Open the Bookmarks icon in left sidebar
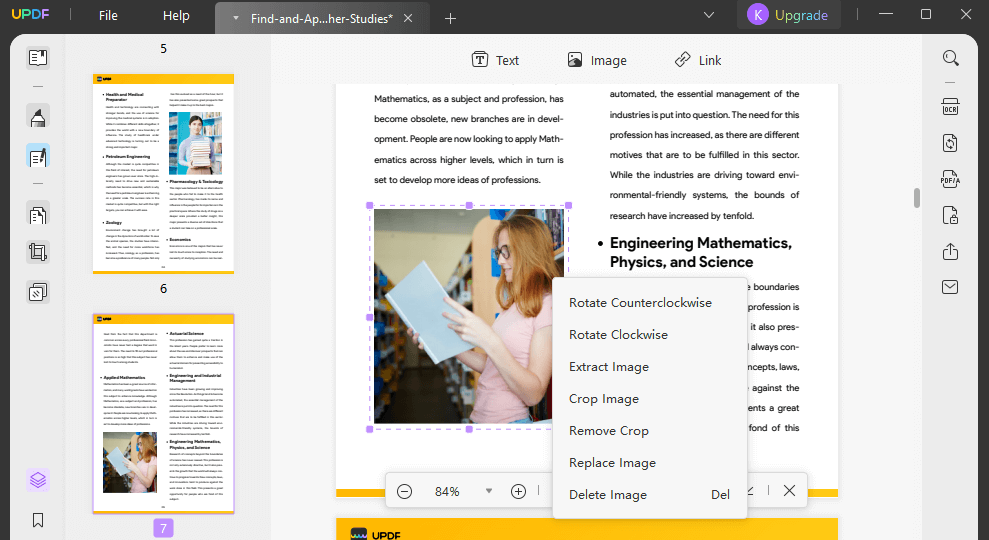Screen dimensions: 989x540 [38, 520]
